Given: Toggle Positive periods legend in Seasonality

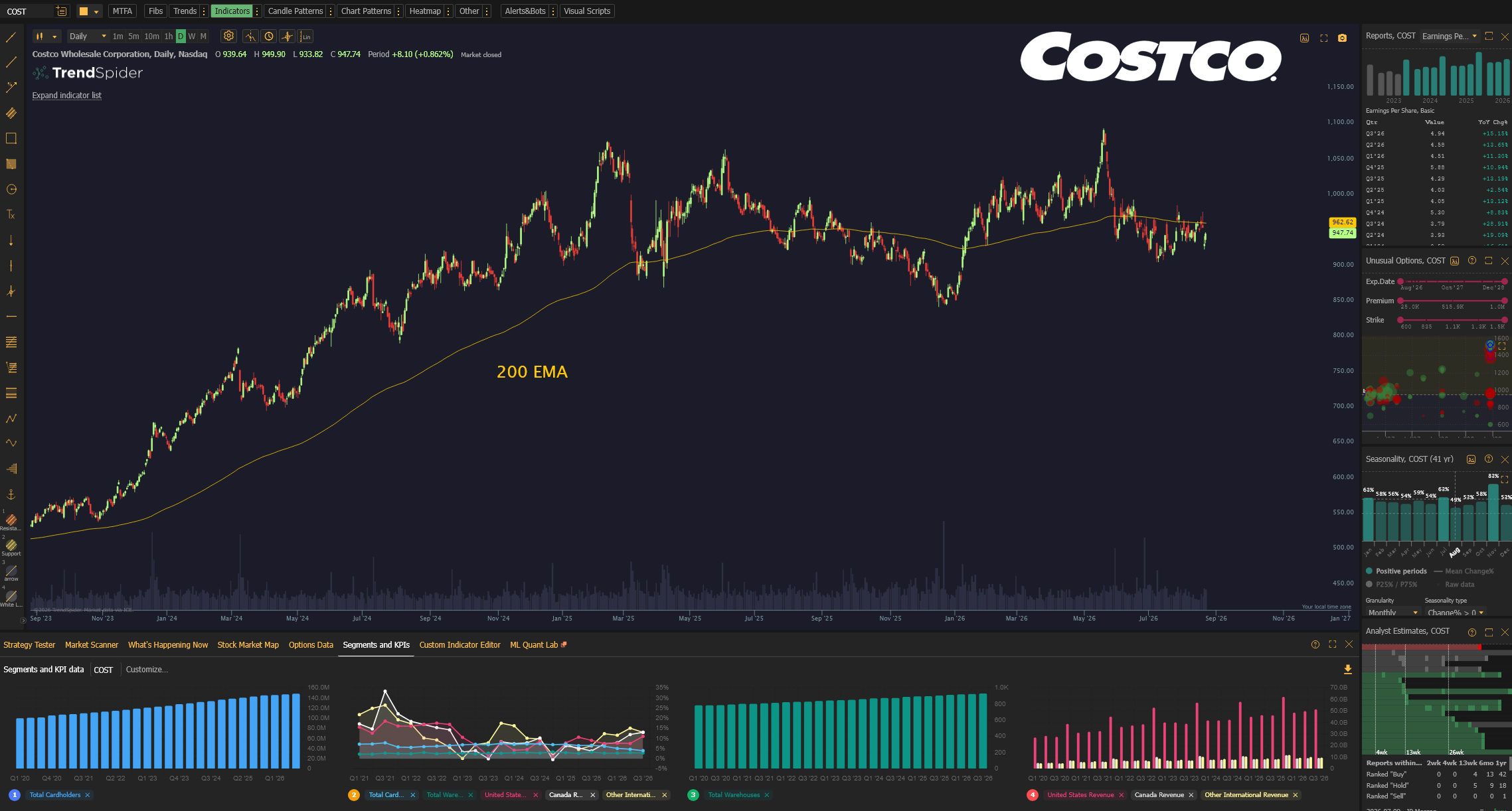Looking at the screenshot, I should click(x=1396, y=571).
